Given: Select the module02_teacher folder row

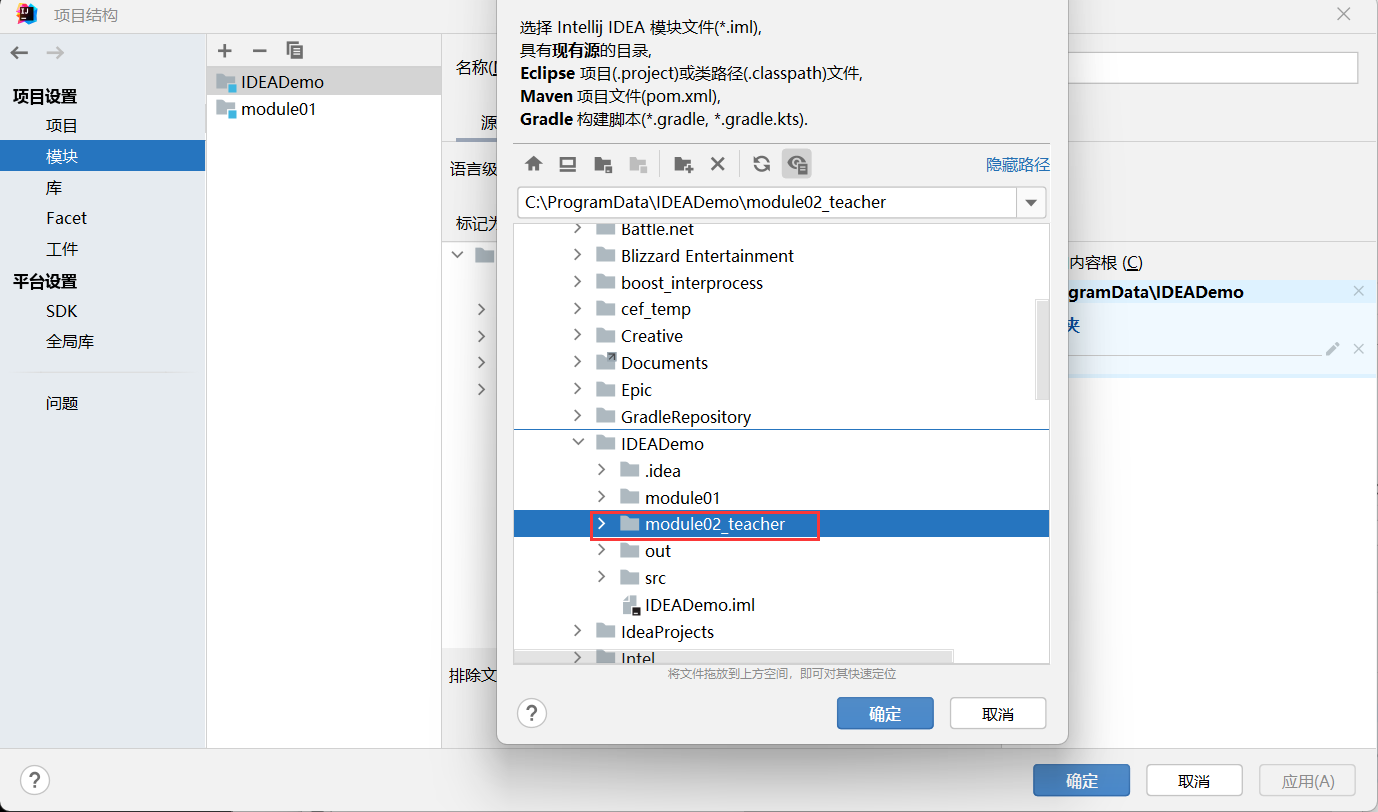Looking at the screenshot, I should (781, 523).
